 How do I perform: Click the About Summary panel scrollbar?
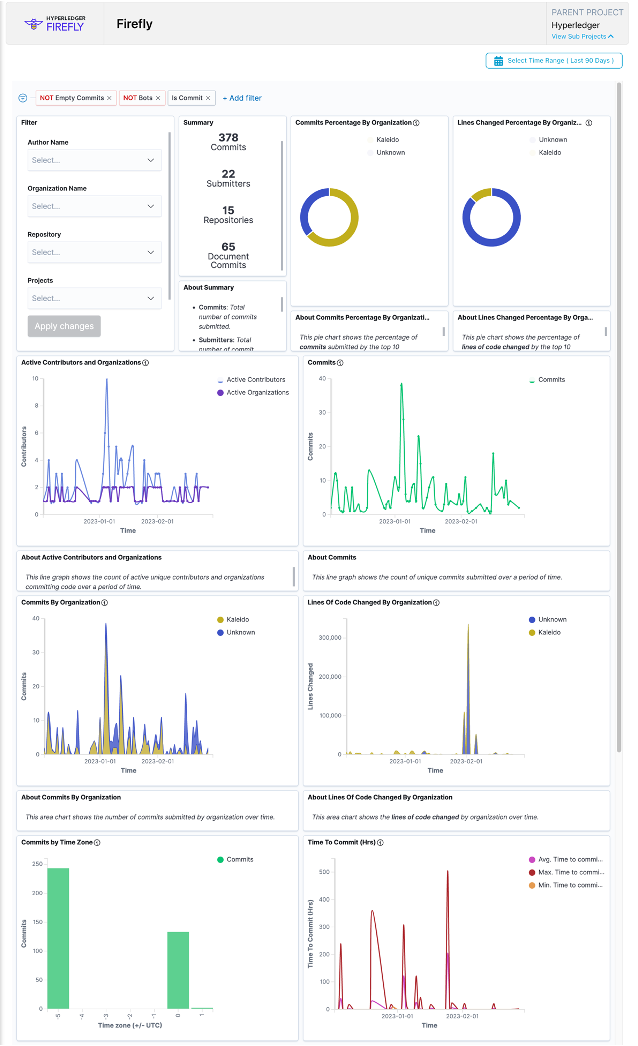click(282, 304)
